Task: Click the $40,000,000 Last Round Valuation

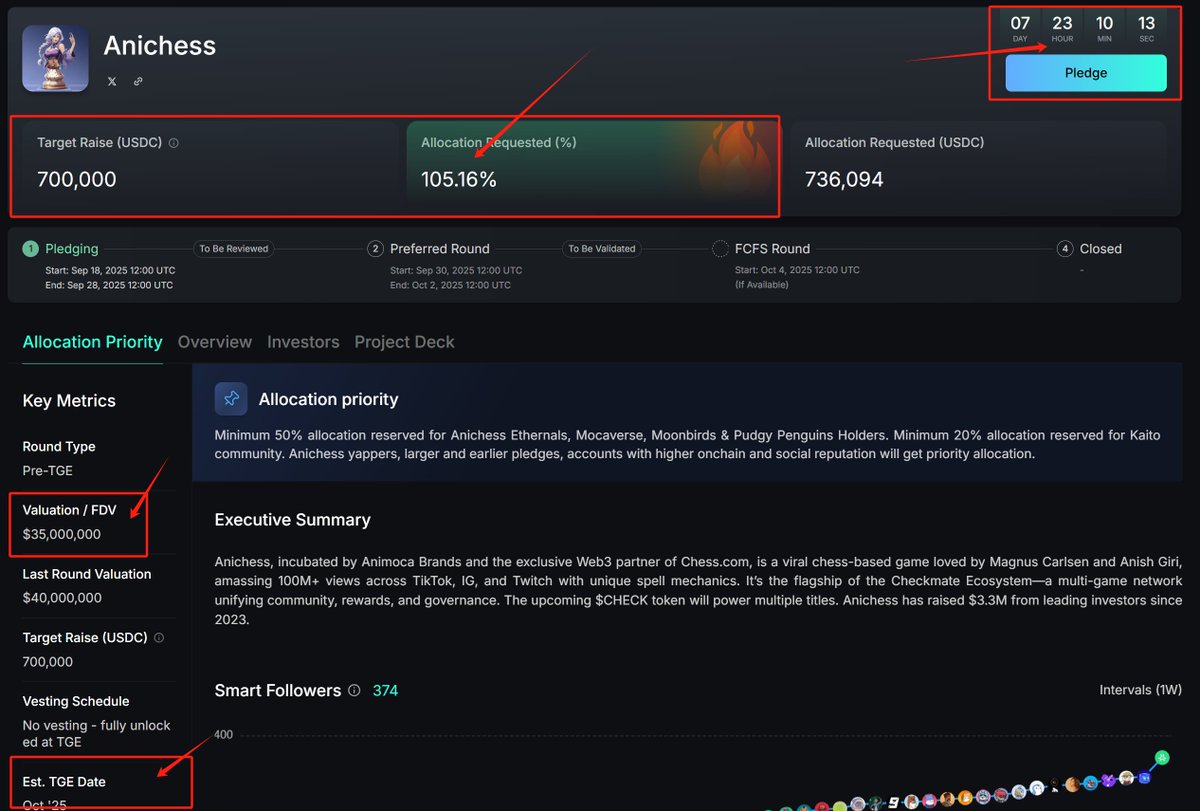Action: click(x=62, y=598)
